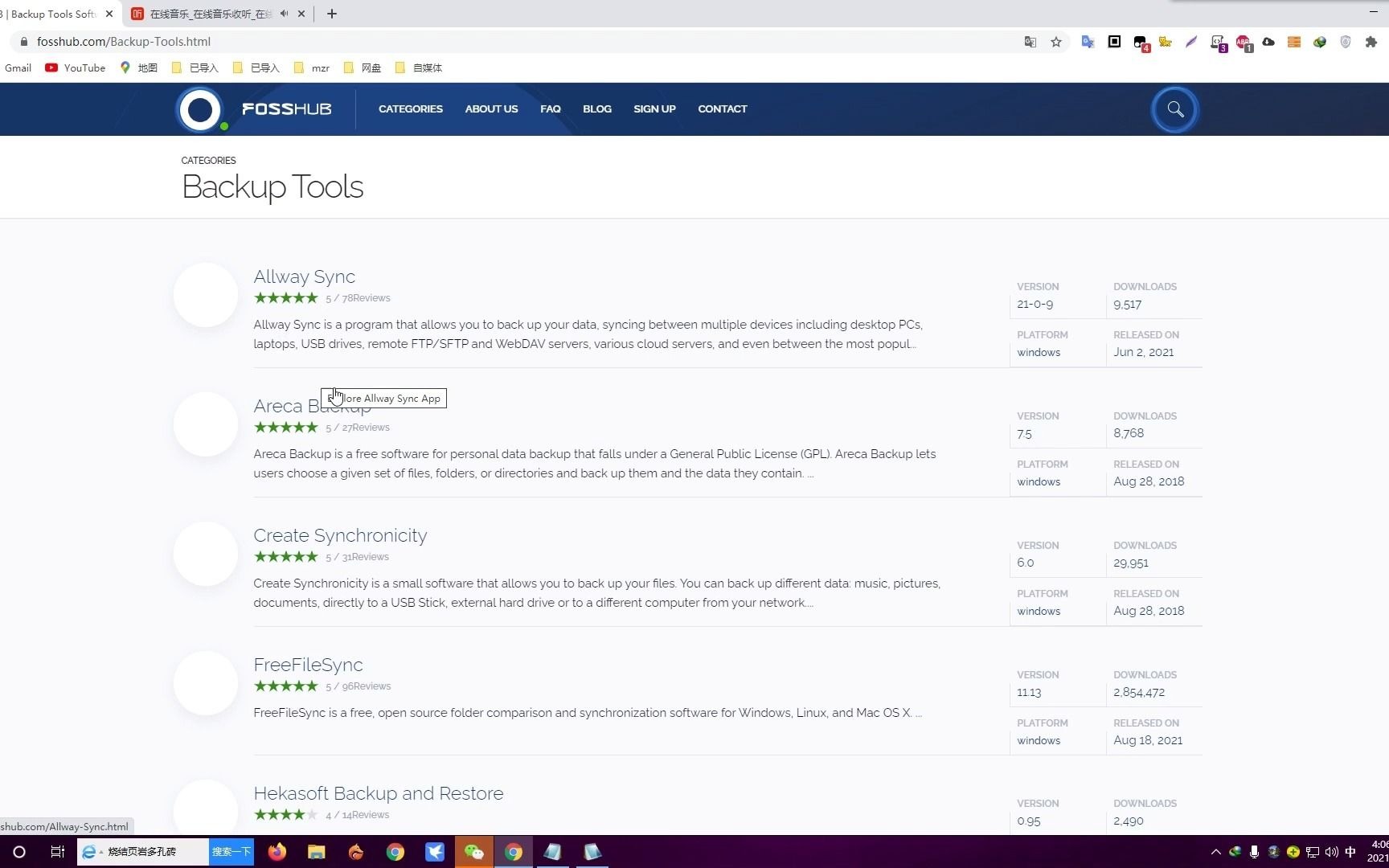Screen dimensions: 1389x868
Task: Click the taskbar search input box
Action: click(x=143, y=852)
